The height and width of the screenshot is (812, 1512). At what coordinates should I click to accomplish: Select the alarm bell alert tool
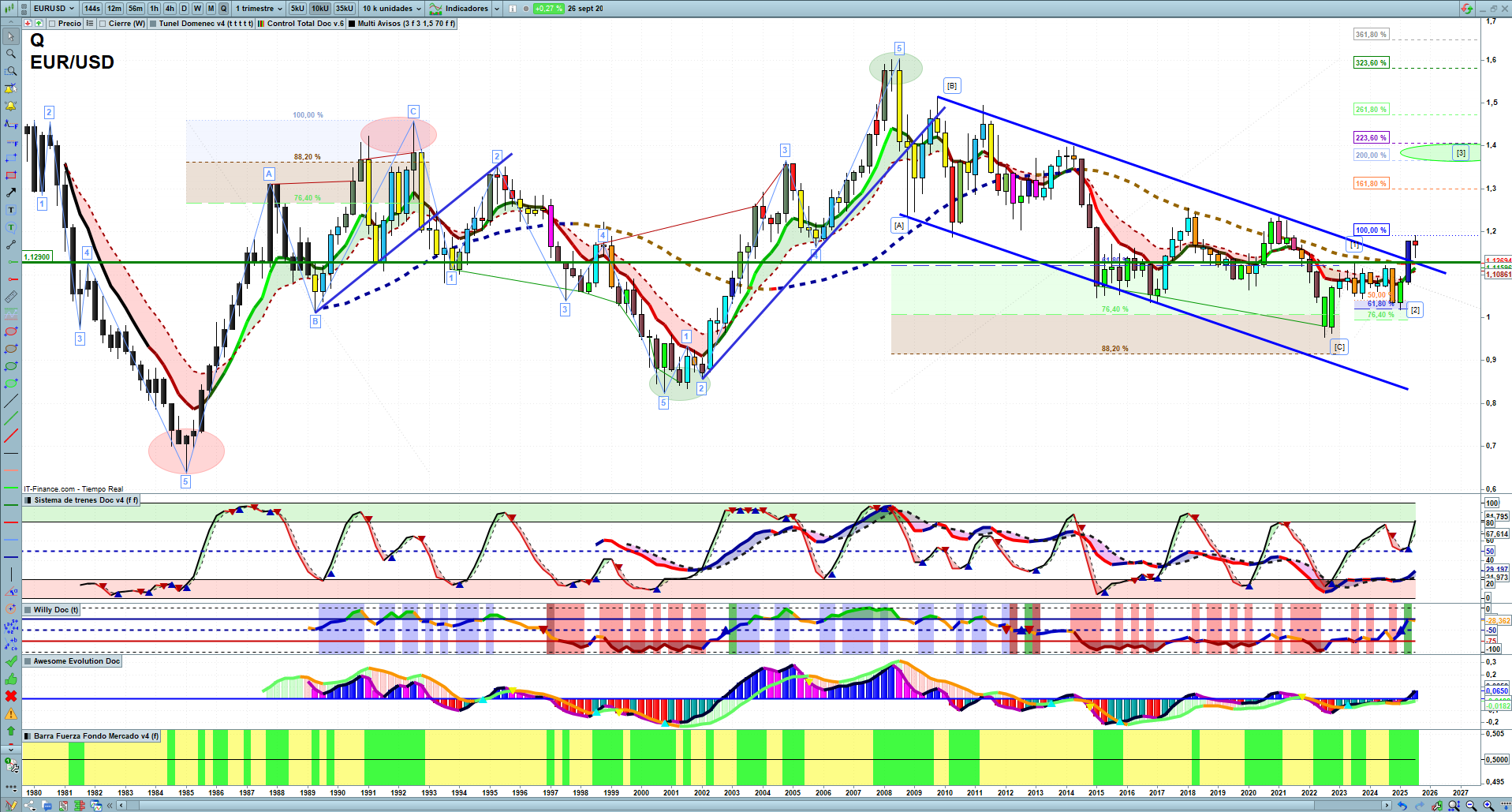click(11, 106)
